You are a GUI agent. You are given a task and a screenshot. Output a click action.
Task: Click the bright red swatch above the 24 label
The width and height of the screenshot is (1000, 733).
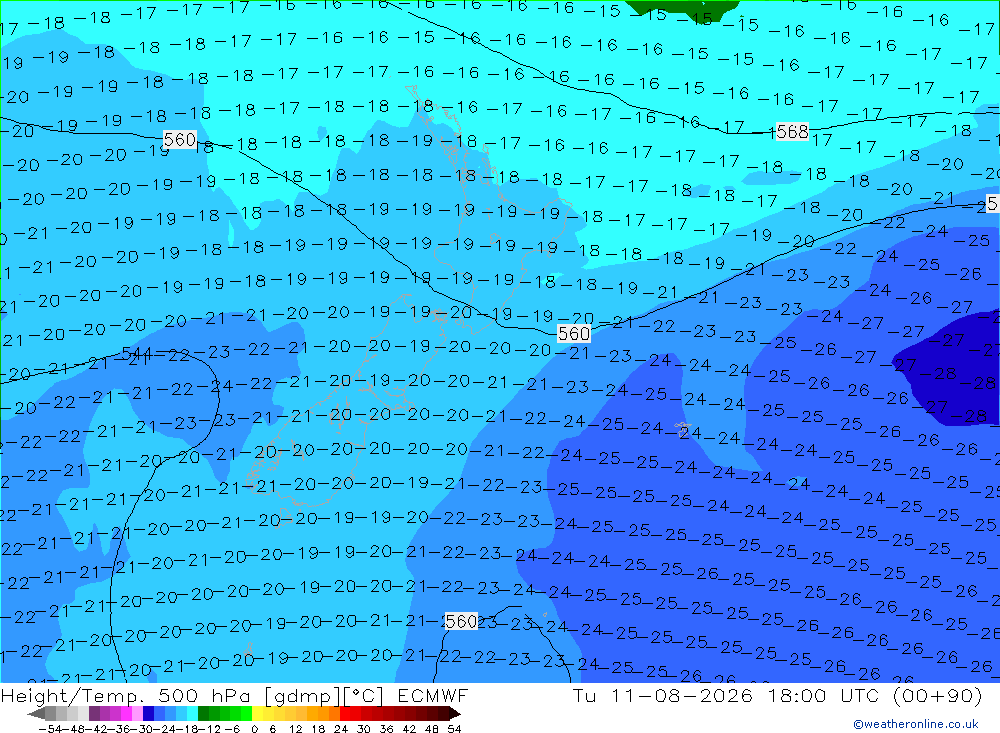[x=346, y=713]
